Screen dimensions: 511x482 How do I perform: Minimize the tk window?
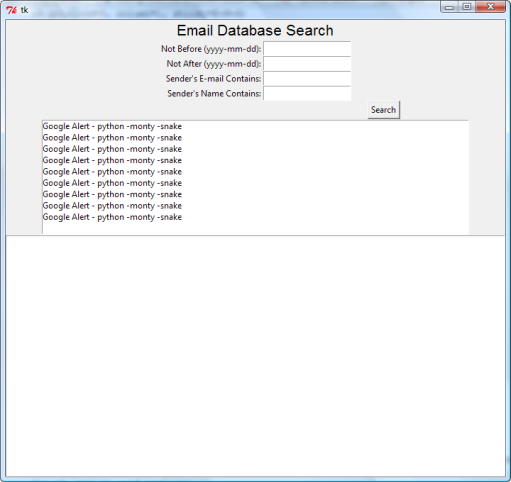450,7
